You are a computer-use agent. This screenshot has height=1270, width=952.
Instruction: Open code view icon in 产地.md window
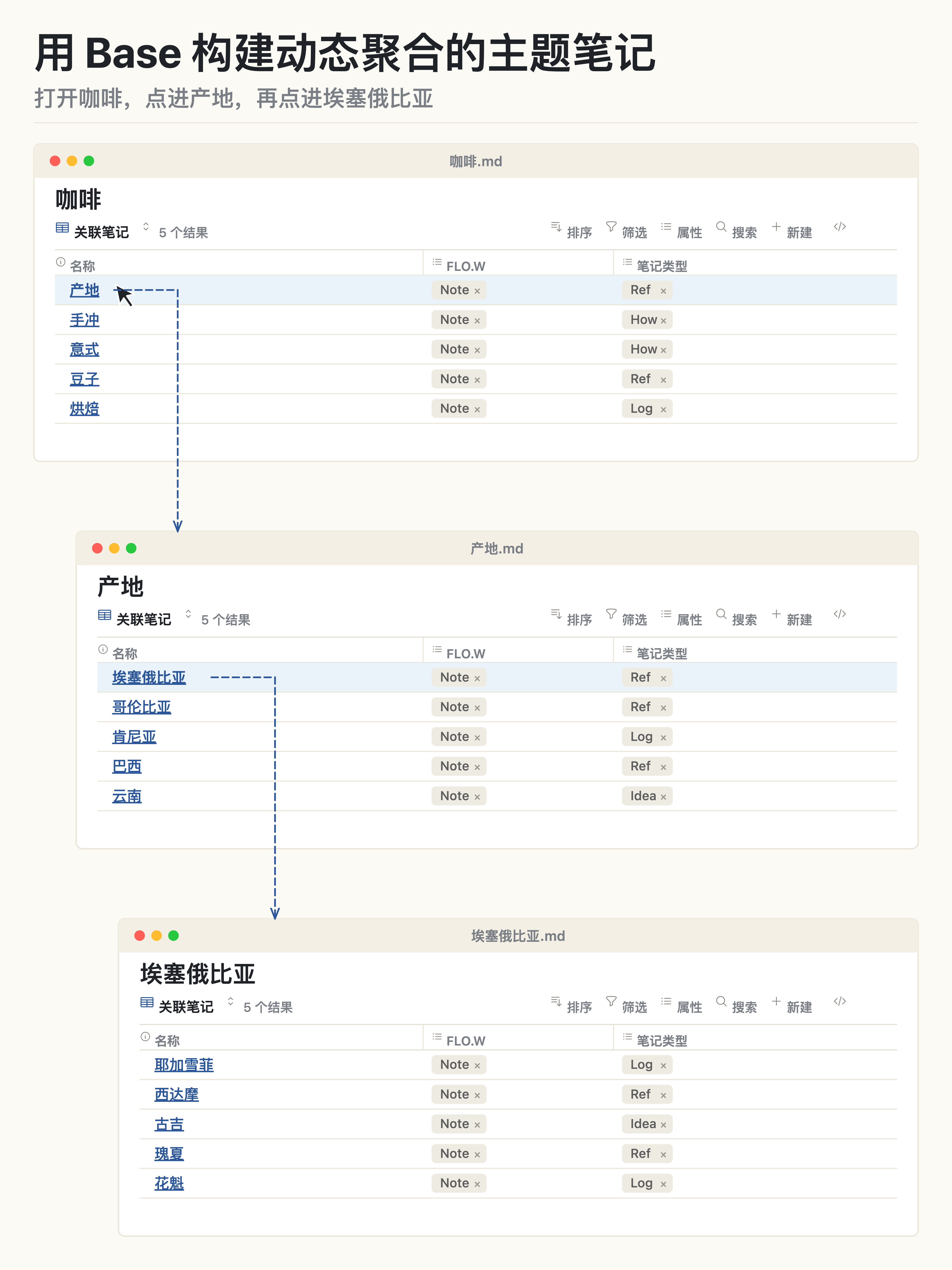tap(839, 614)
